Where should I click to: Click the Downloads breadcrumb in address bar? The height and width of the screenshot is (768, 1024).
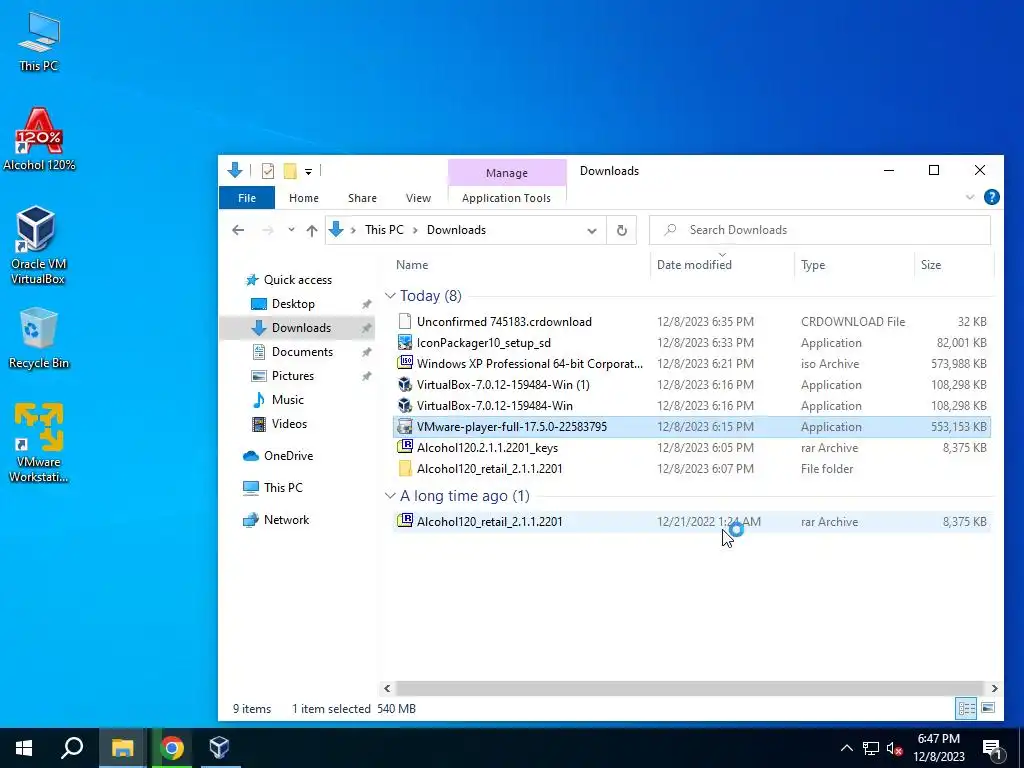click(456, 230)
